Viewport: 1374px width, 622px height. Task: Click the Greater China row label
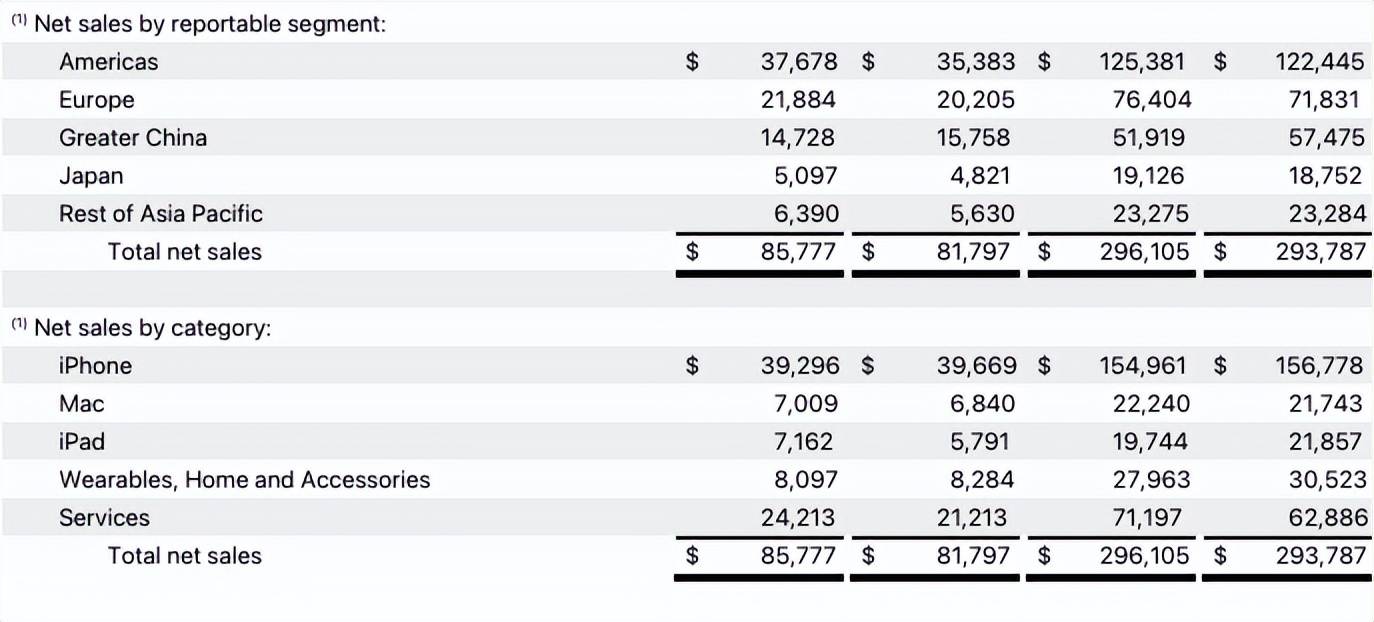pyautogui.click(x=133, y=138)
